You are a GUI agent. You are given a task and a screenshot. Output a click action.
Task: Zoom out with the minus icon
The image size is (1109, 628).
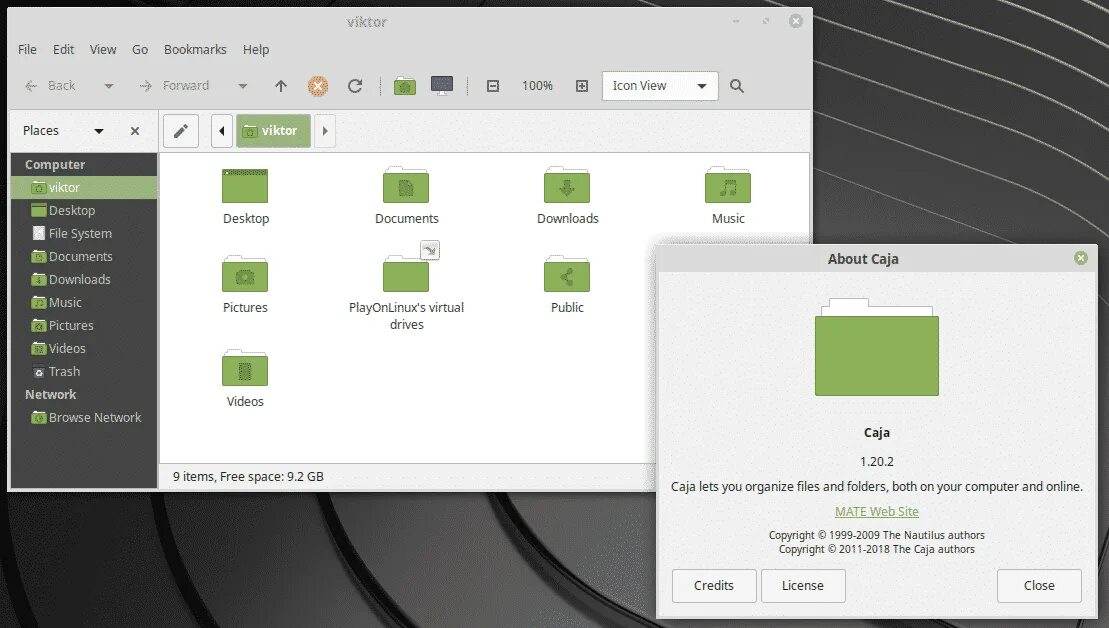pyautogui.click(x=493, y=86)
